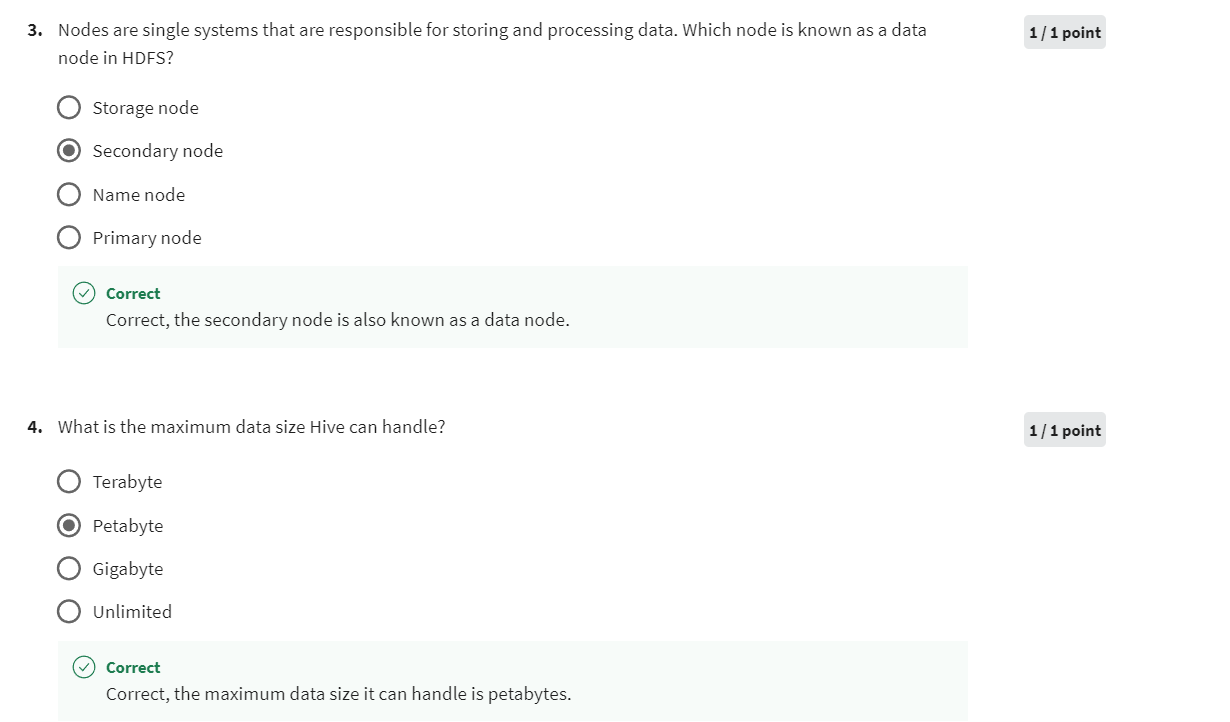Click the 1/1 point badge for question 3

pos(1064,32)
